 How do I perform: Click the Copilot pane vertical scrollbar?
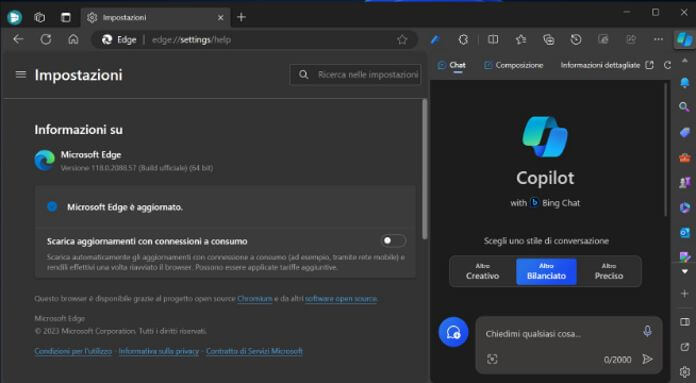[665, 150]
